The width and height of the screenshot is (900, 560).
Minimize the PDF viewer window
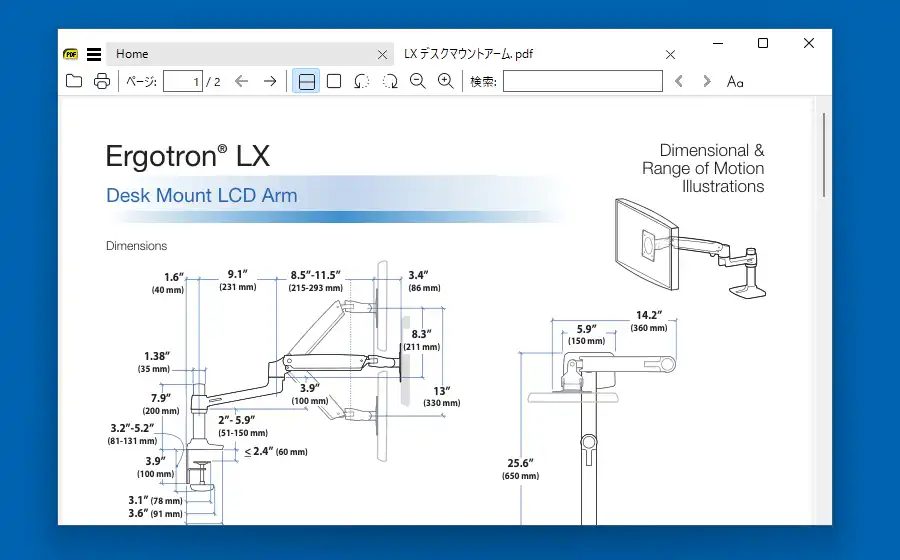(x=718, y=43)
